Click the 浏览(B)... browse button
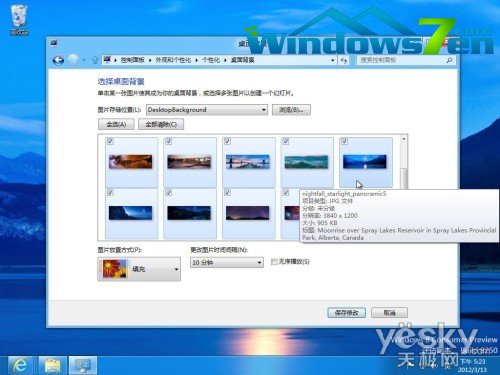 pos(291,110)
